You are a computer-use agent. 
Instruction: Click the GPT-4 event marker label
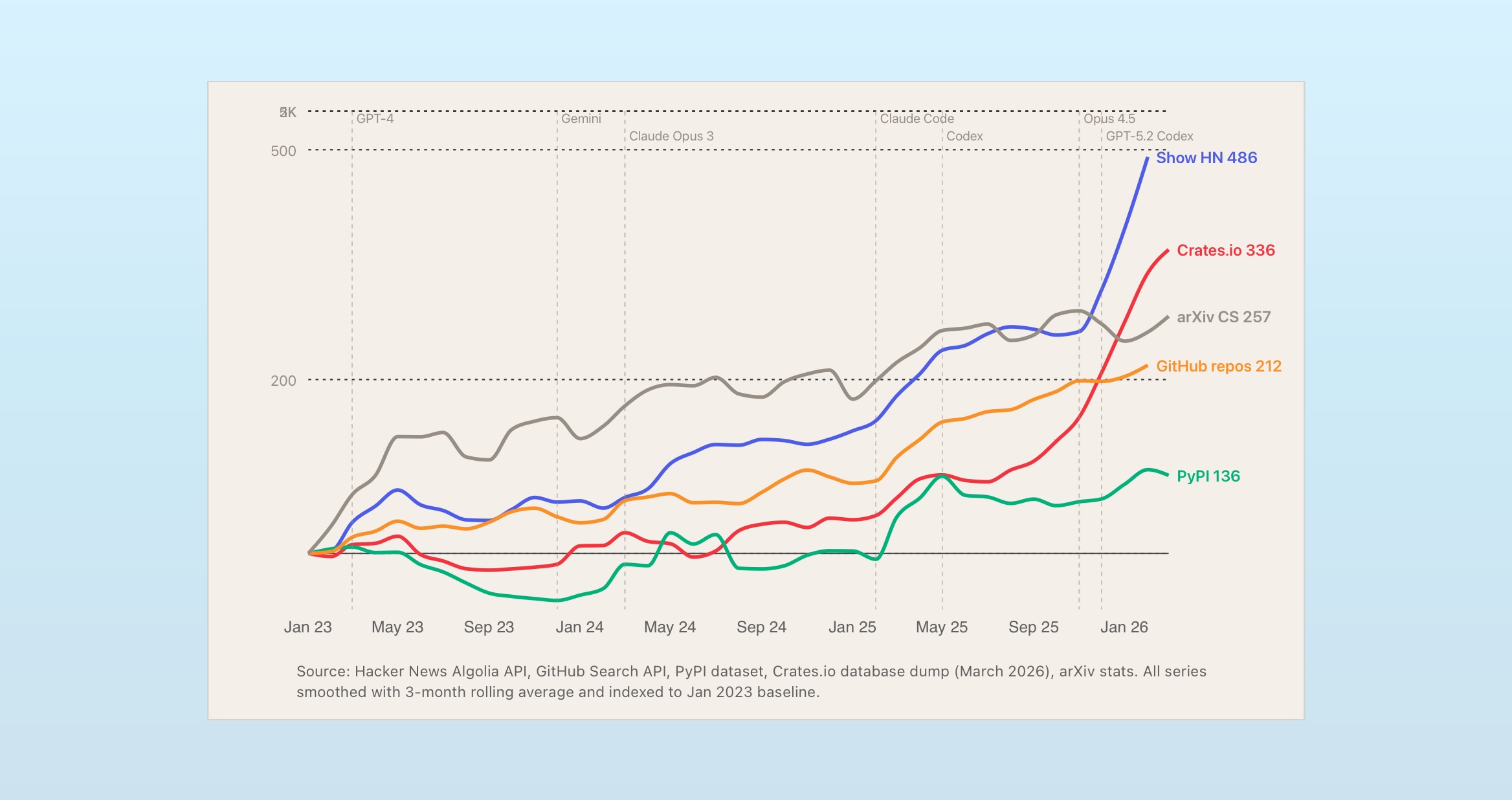pos(375,119)
